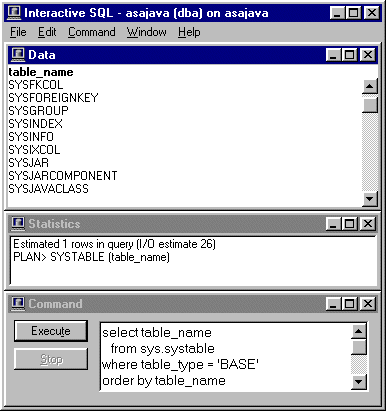Click the where table_type = 'BASE' line
Image resolution: width=386 pixels, height=411 pixels.
point(180,365)
